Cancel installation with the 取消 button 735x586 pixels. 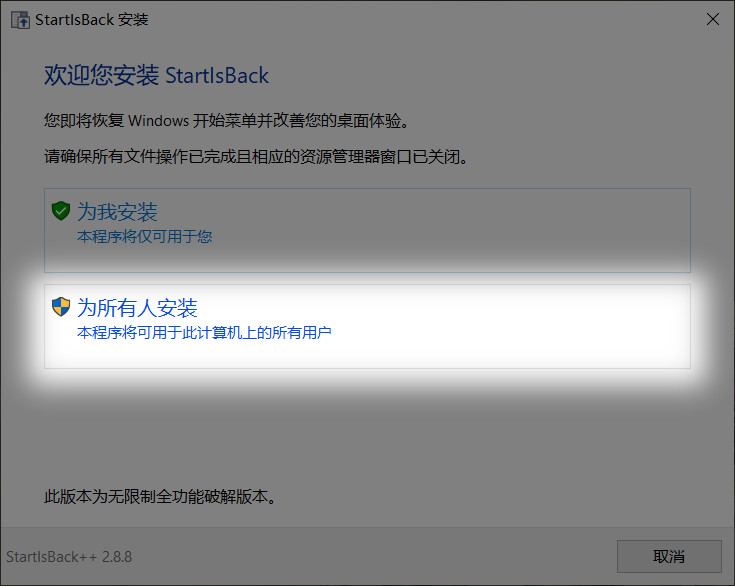tap(669, 556)
